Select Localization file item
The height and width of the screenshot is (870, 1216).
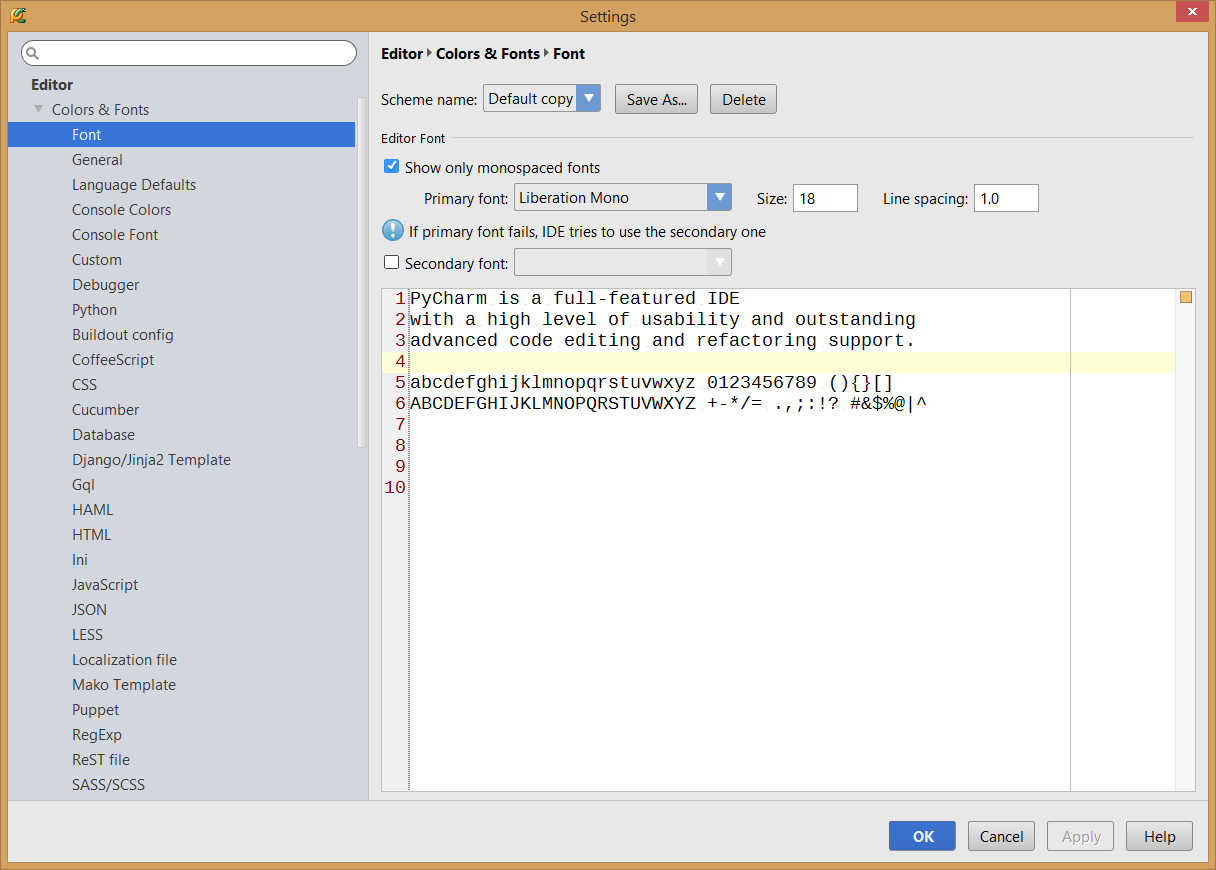(124, 659)
